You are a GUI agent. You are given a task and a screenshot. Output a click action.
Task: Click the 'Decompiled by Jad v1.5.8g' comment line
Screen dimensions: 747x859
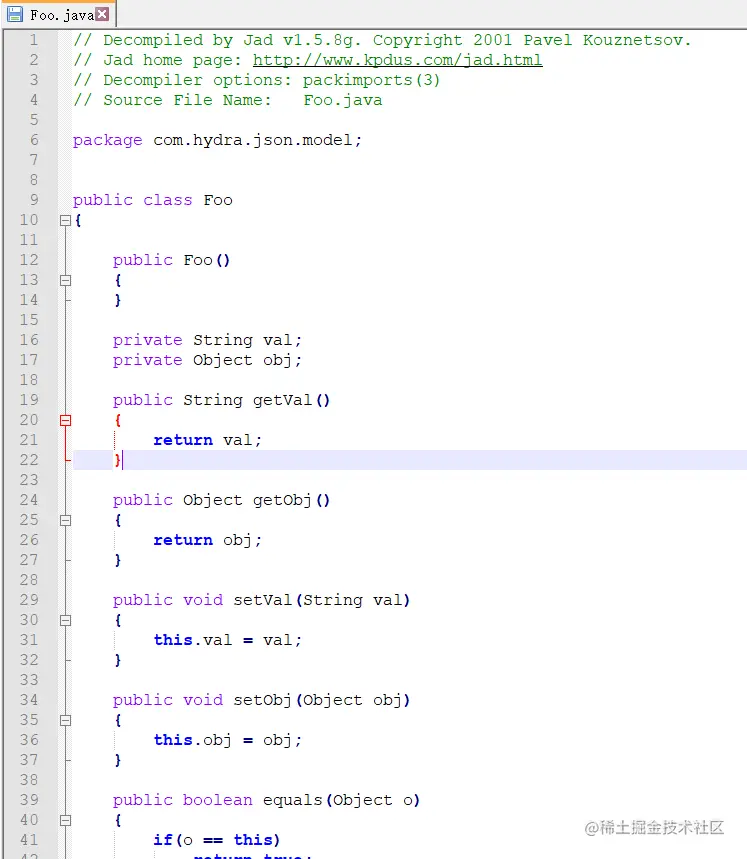382,40
